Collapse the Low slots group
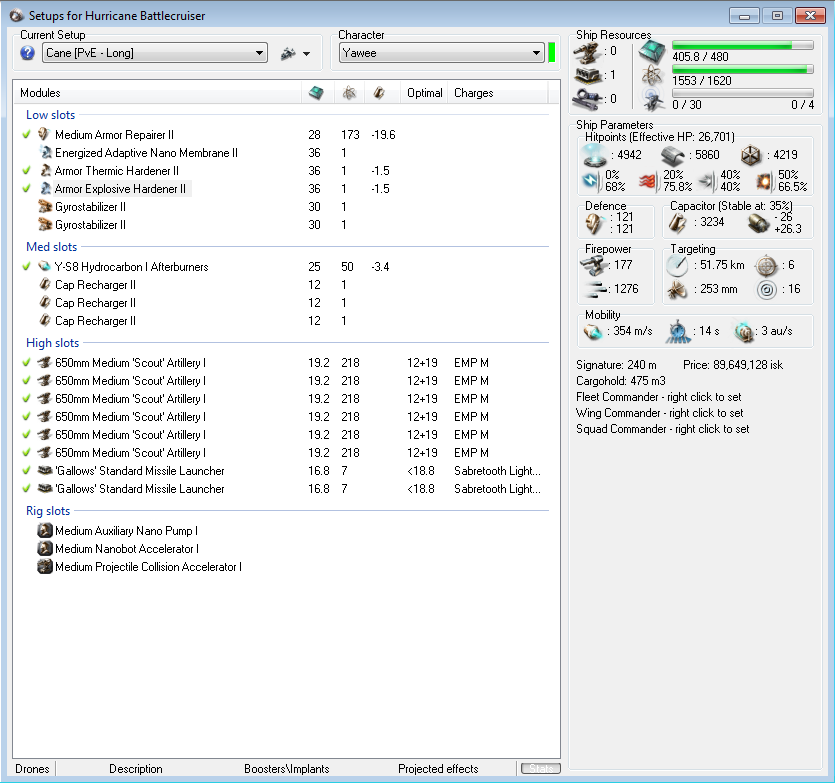835x783 pixels. click(51, 115)
